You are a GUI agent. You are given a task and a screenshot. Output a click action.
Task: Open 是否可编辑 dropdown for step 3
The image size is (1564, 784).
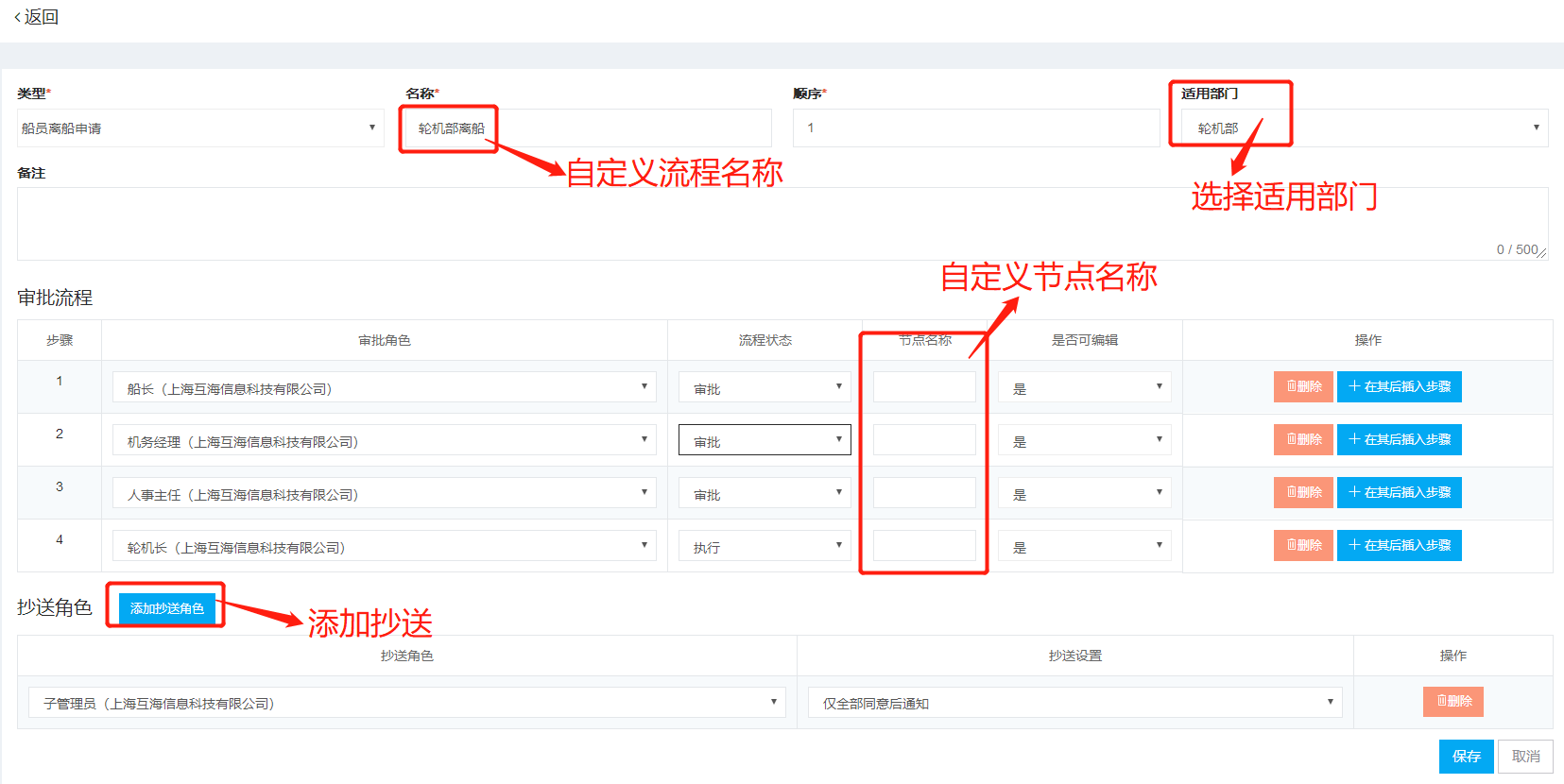coord(1085,493)
